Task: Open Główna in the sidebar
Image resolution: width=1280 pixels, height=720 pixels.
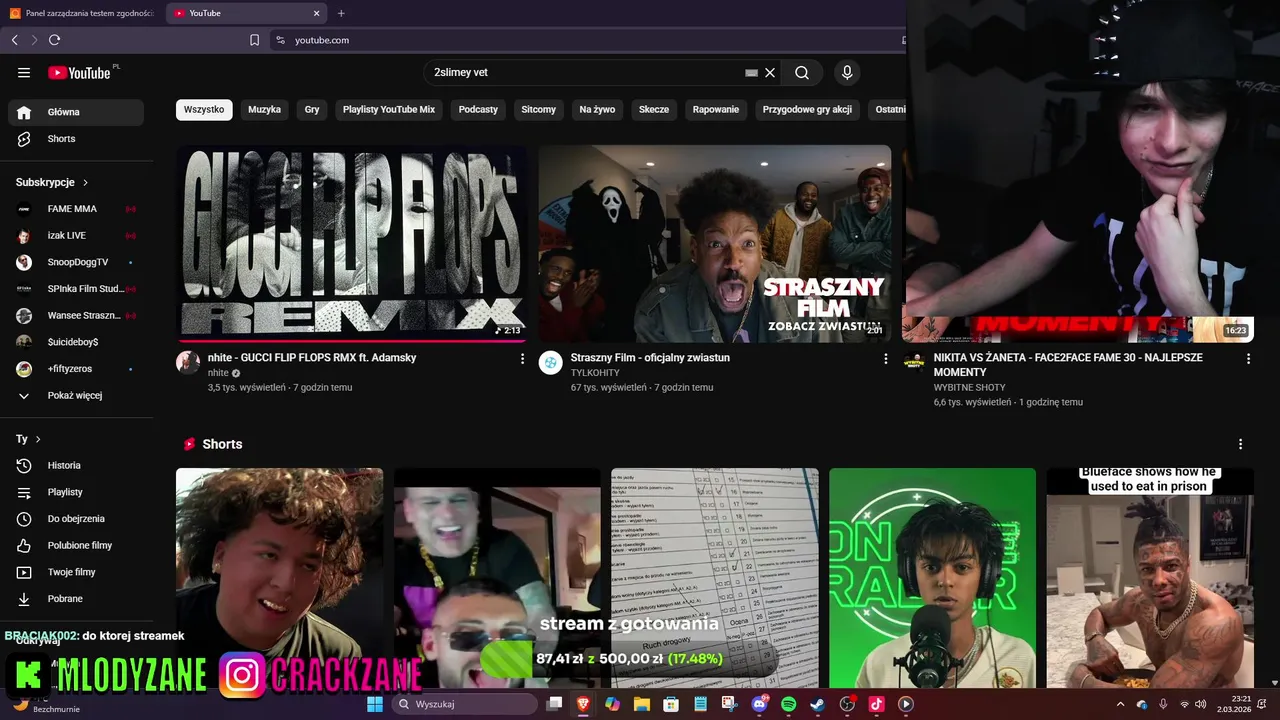Action: coord(76,112)
